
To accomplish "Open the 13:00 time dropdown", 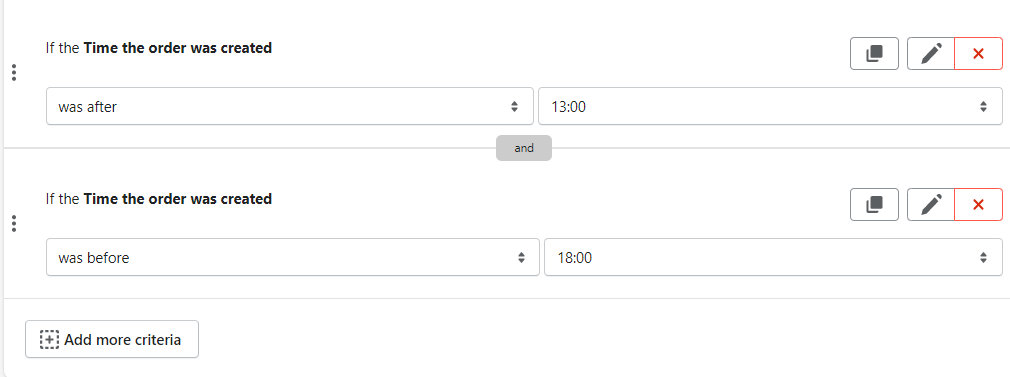I will (770, 106).
